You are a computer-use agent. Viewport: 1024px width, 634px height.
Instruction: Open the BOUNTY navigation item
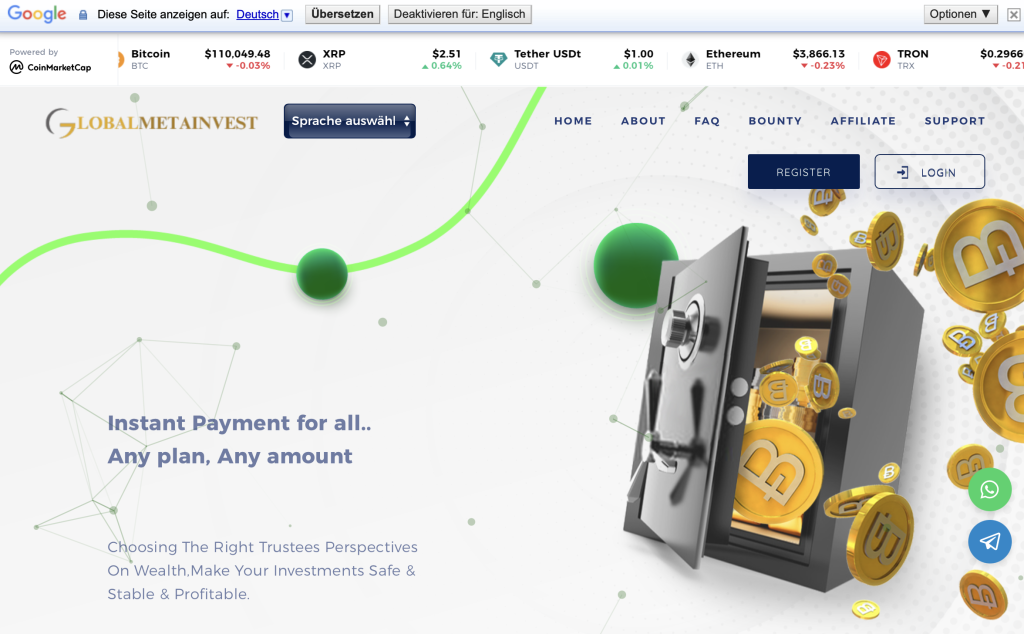775,121
